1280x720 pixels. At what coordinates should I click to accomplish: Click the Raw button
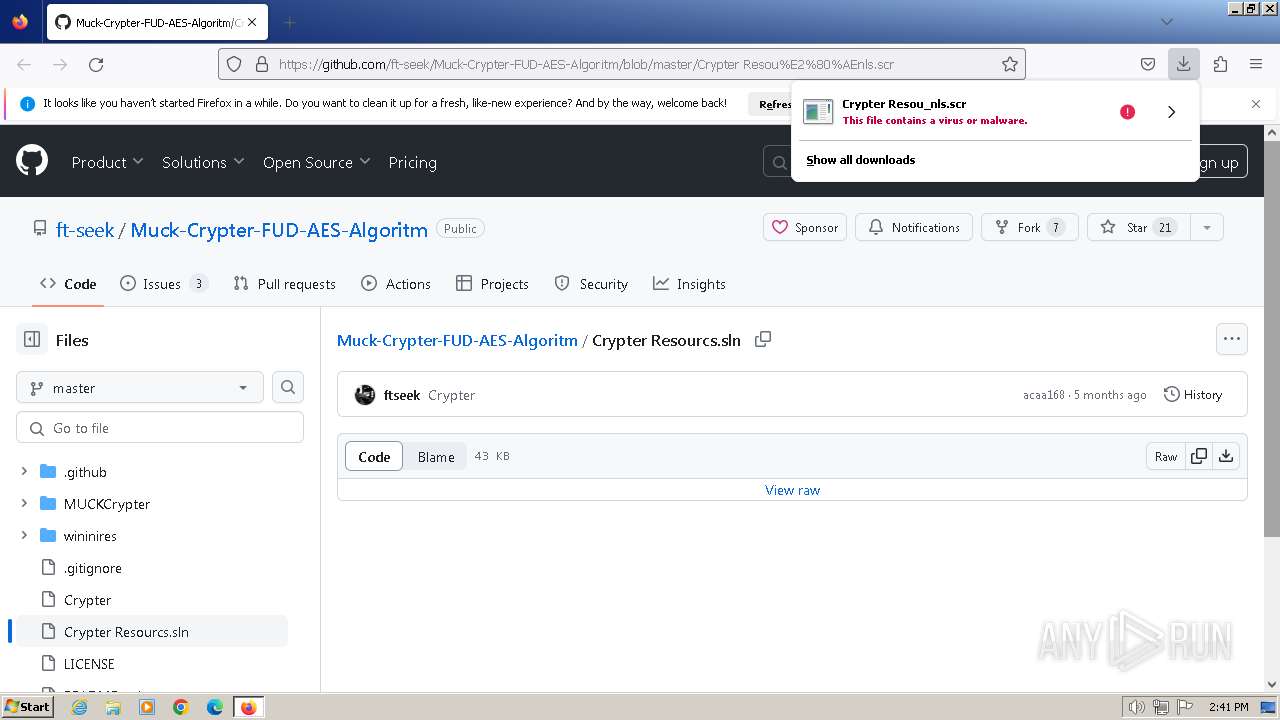1166,456
